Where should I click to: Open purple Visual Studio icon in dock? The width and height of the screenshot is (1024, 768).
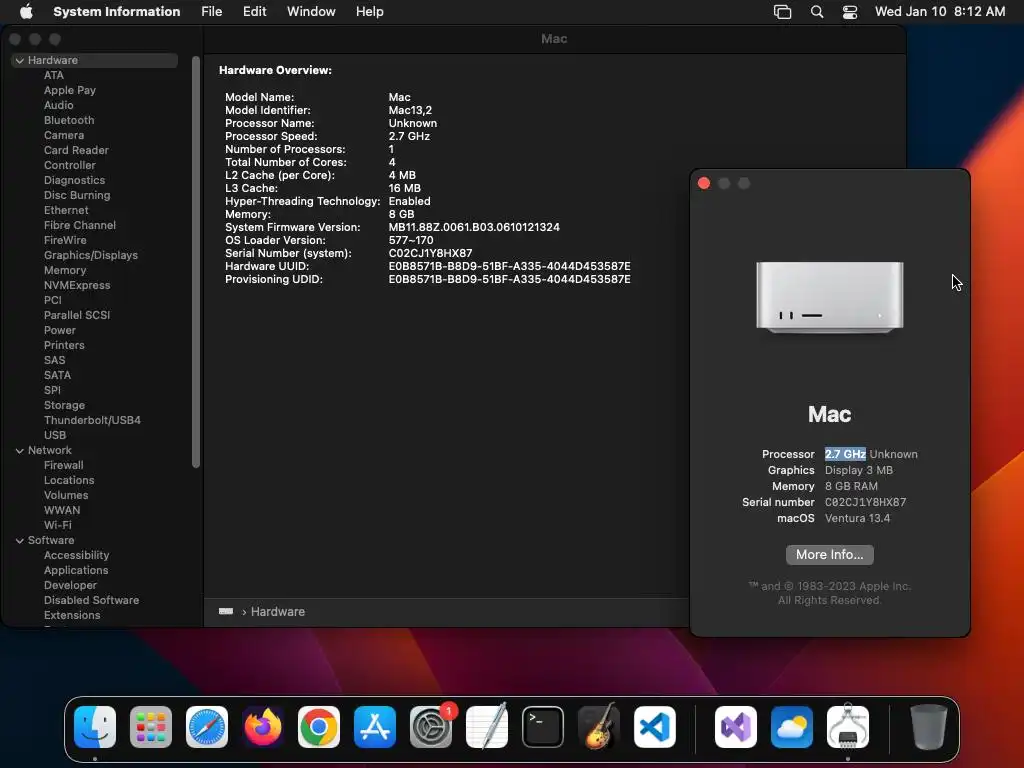pos(736,726)
